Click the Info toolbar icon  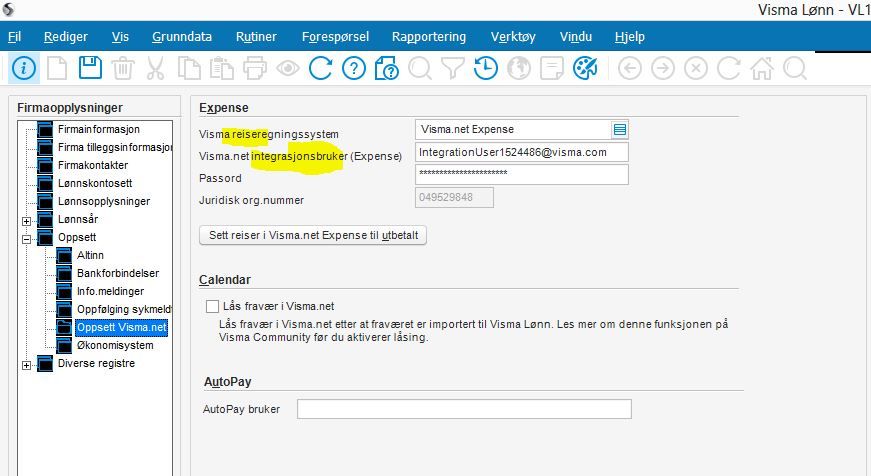(x=23, y=68)
